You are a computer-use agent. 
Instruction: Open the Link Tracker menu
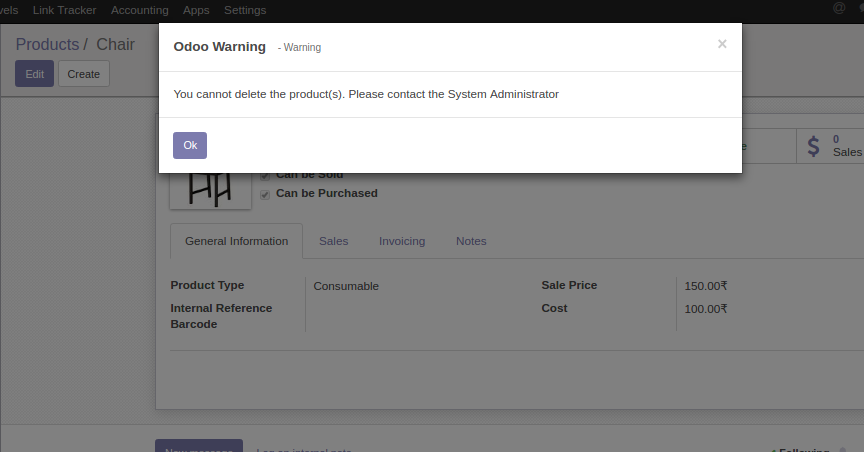[66, 10]
